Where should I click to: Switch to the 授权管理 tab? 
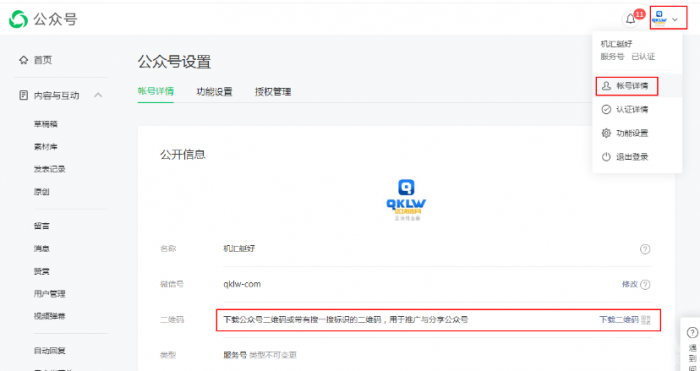(273, 92)
